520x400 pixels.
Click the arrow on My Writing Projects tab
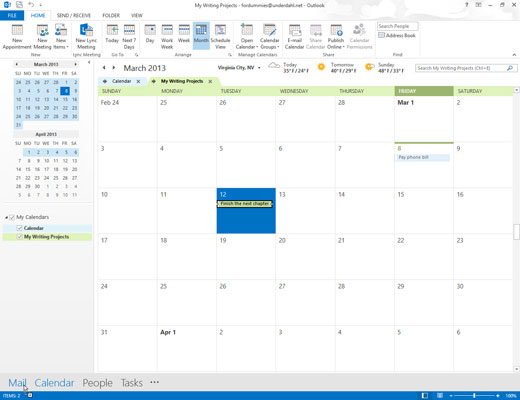tap(154, 81)
